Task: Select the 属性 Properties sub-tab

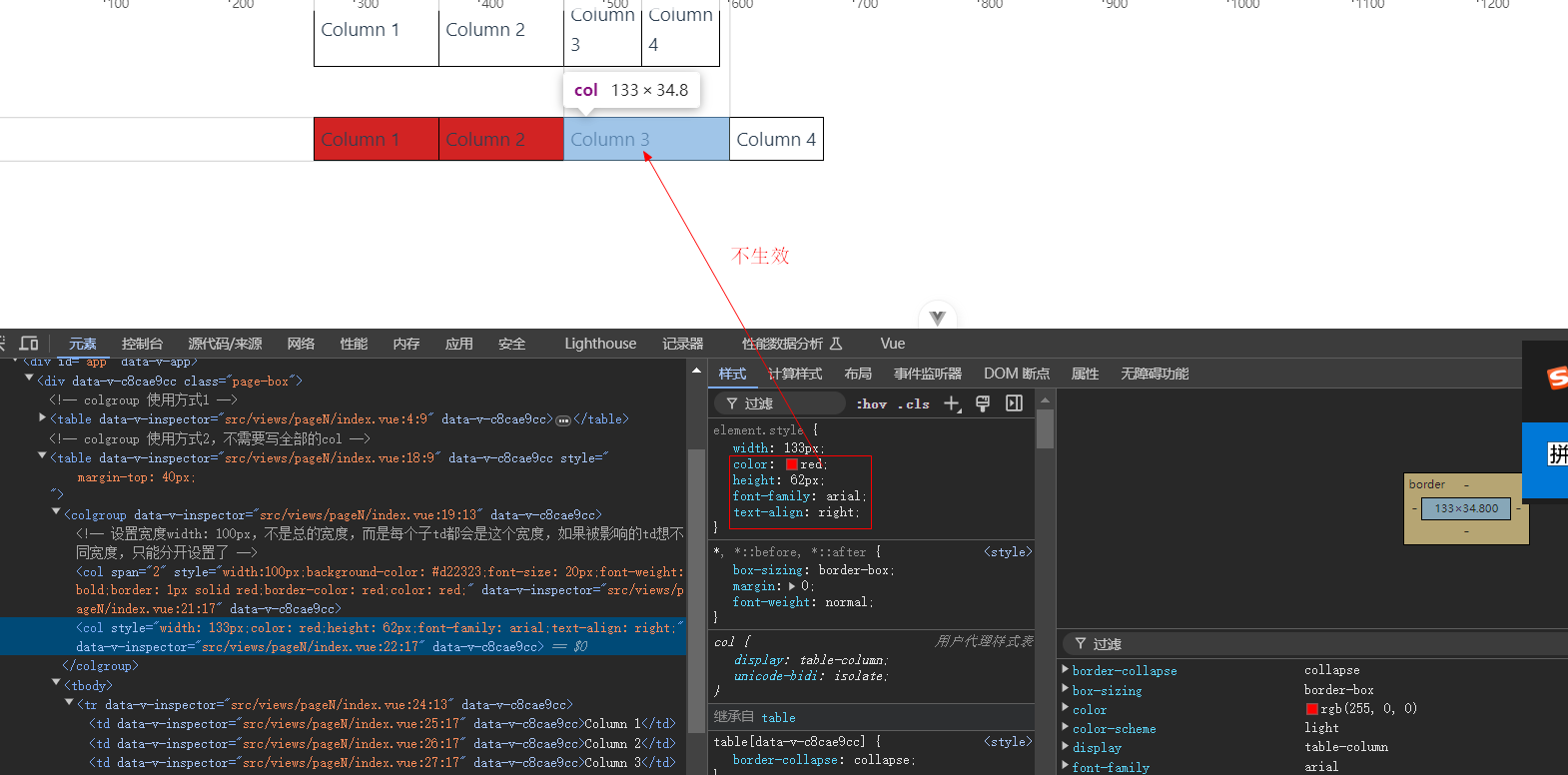Action: 1085,374
